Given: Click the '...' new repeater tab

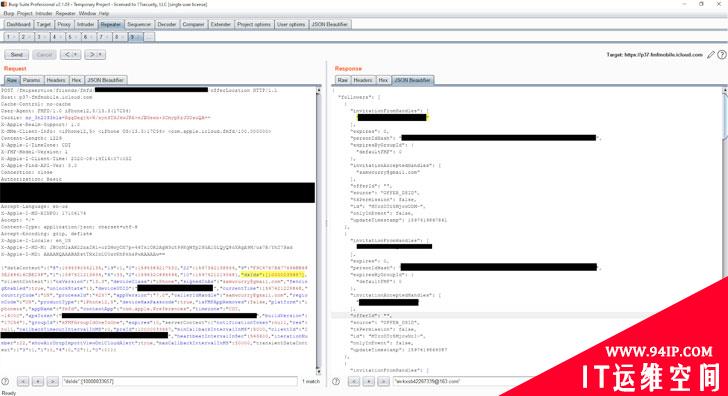Looking at the screenshot, I should pos(149,37).
